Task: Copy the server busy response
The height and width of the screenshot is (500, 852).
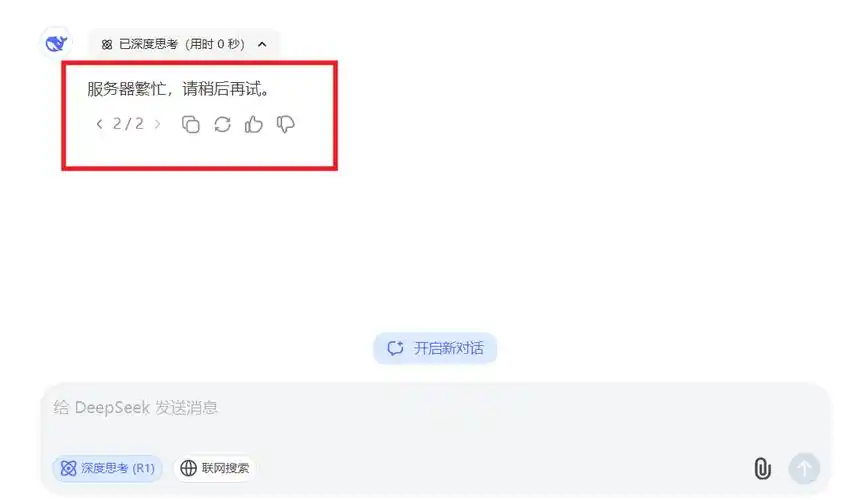Action: click(191, 124)
